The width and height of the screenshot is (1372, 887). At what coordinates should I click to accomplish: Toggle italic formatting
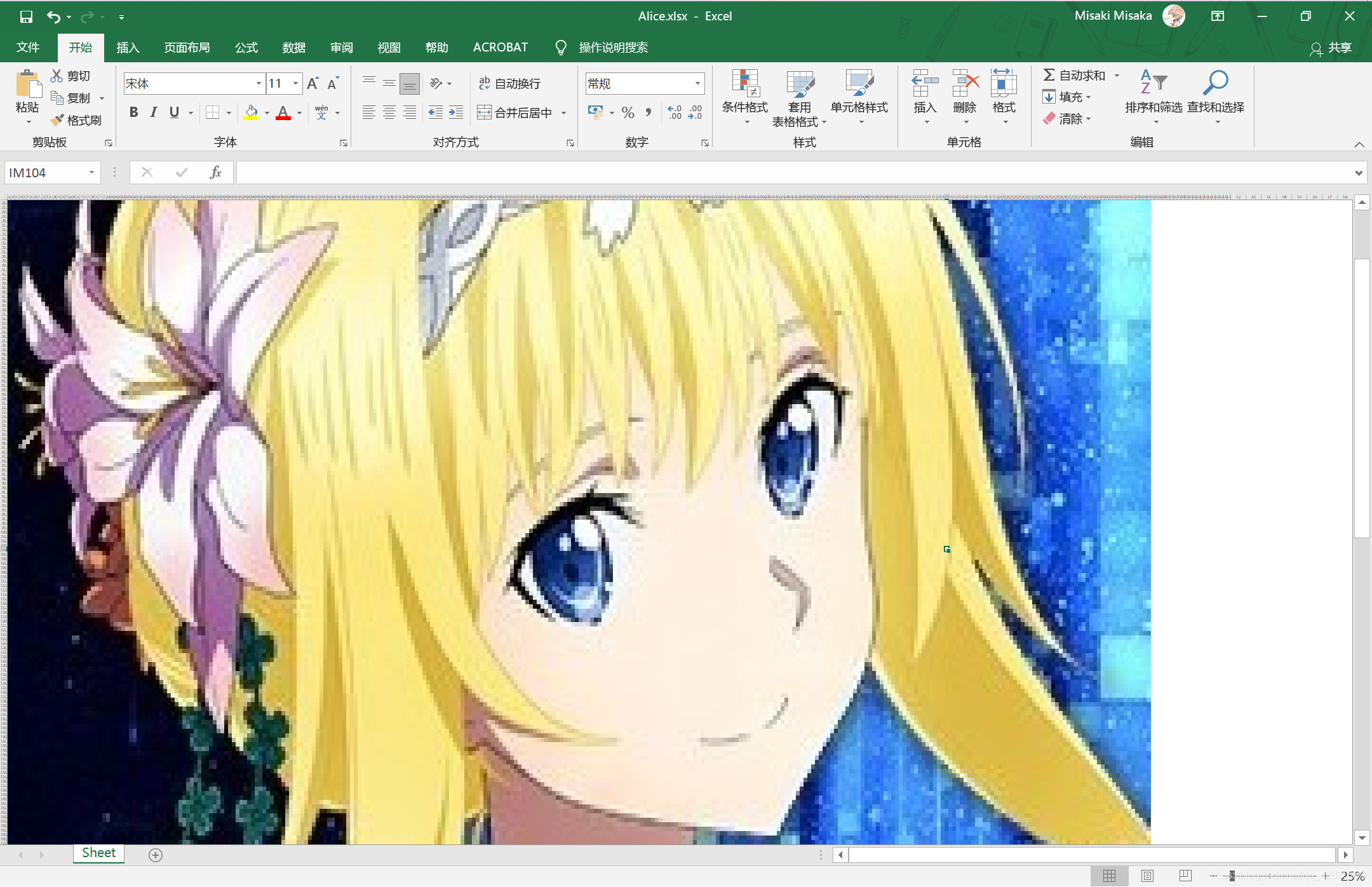[x=153, y=112]
